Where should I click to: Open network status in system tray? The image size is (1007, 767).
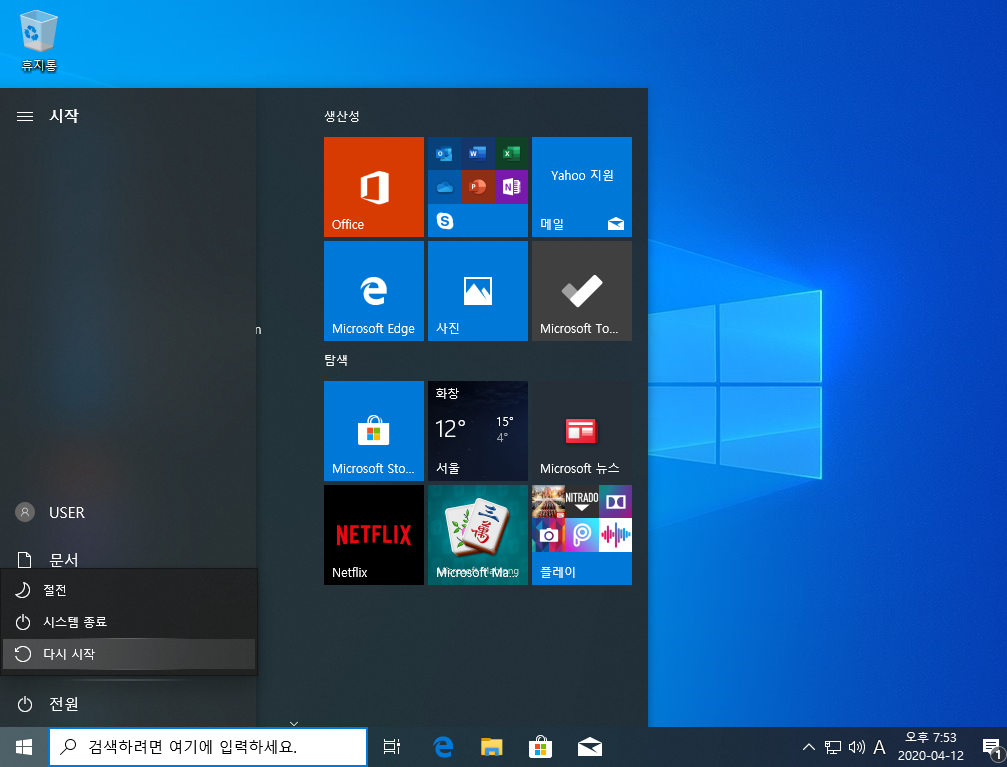(x=833, y=747)
